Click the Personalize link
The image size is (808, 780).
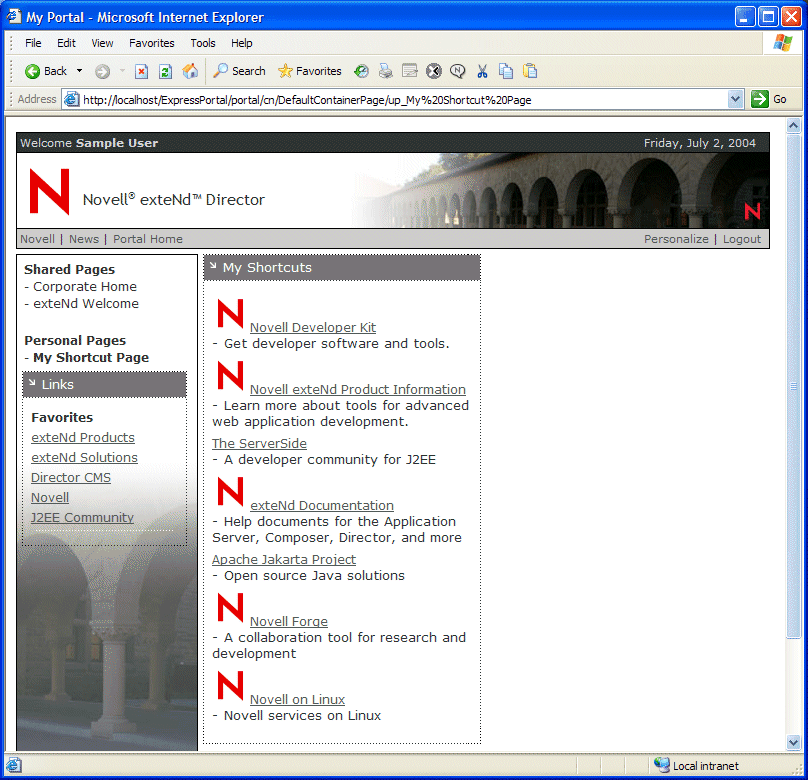coord(676,239)
